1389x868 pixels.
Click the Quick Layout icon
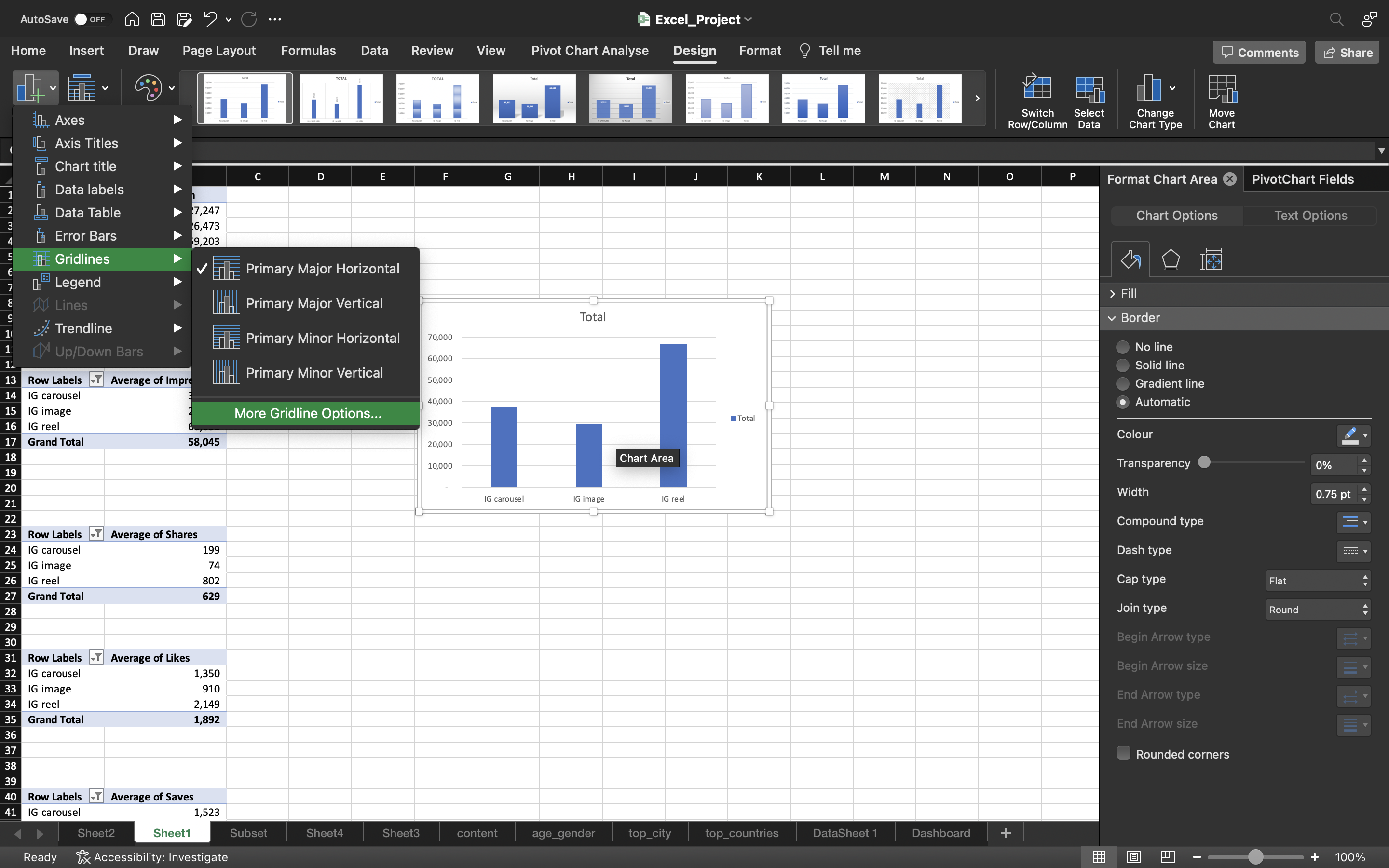pos(82,88)
